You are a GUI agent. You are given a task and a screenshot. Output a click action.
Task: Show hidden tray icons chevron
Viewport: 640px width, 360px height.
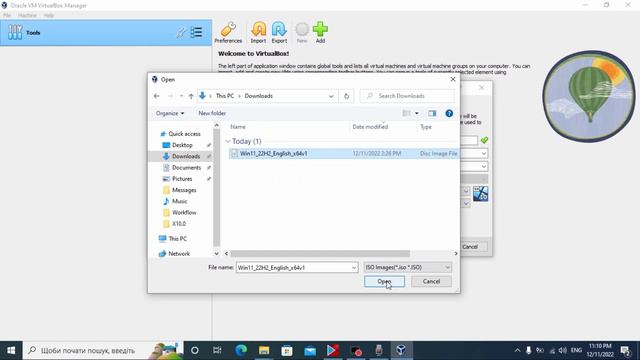click(517, 350)
